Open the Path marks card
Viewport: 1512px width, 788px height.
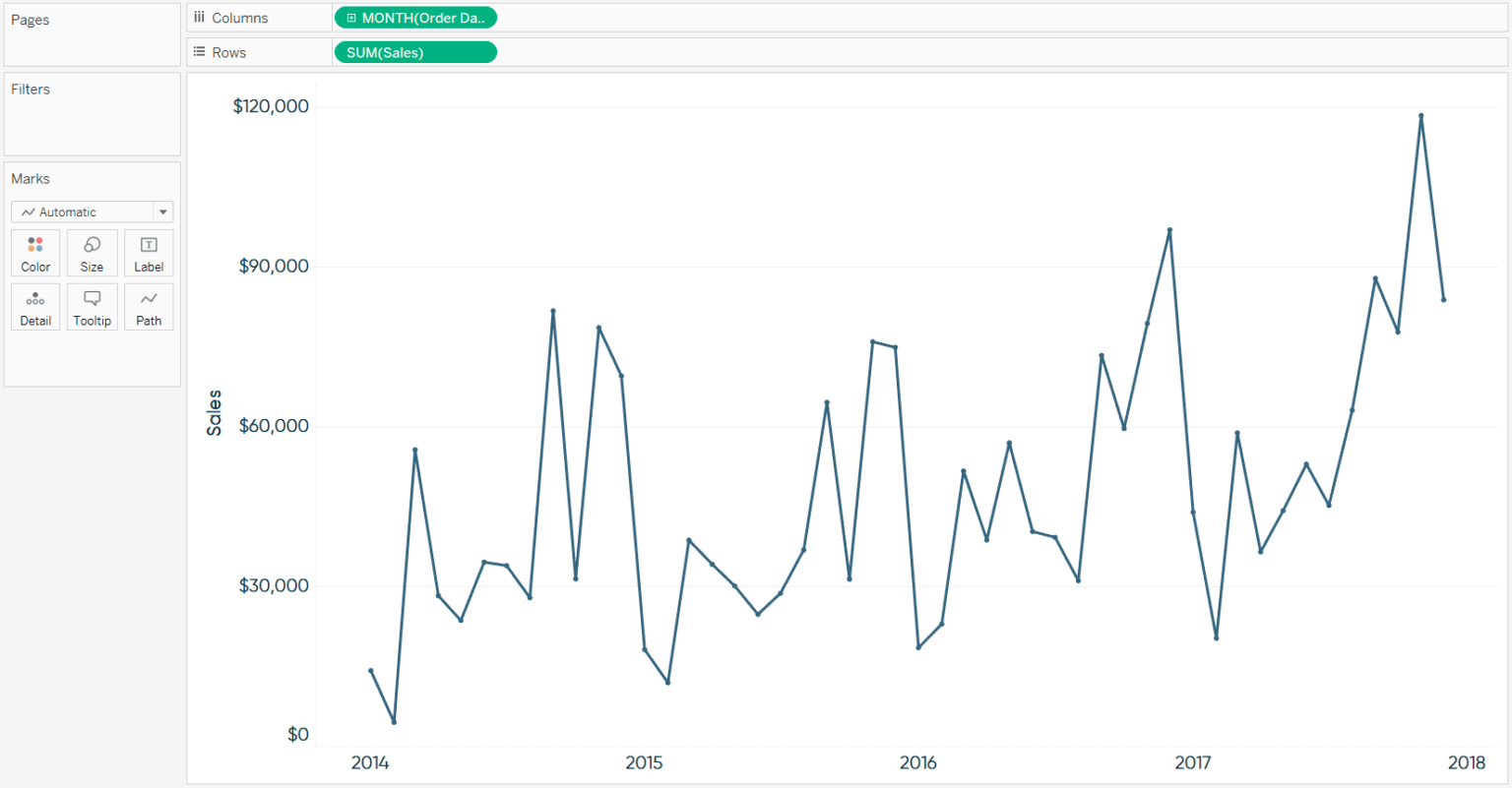149,306
